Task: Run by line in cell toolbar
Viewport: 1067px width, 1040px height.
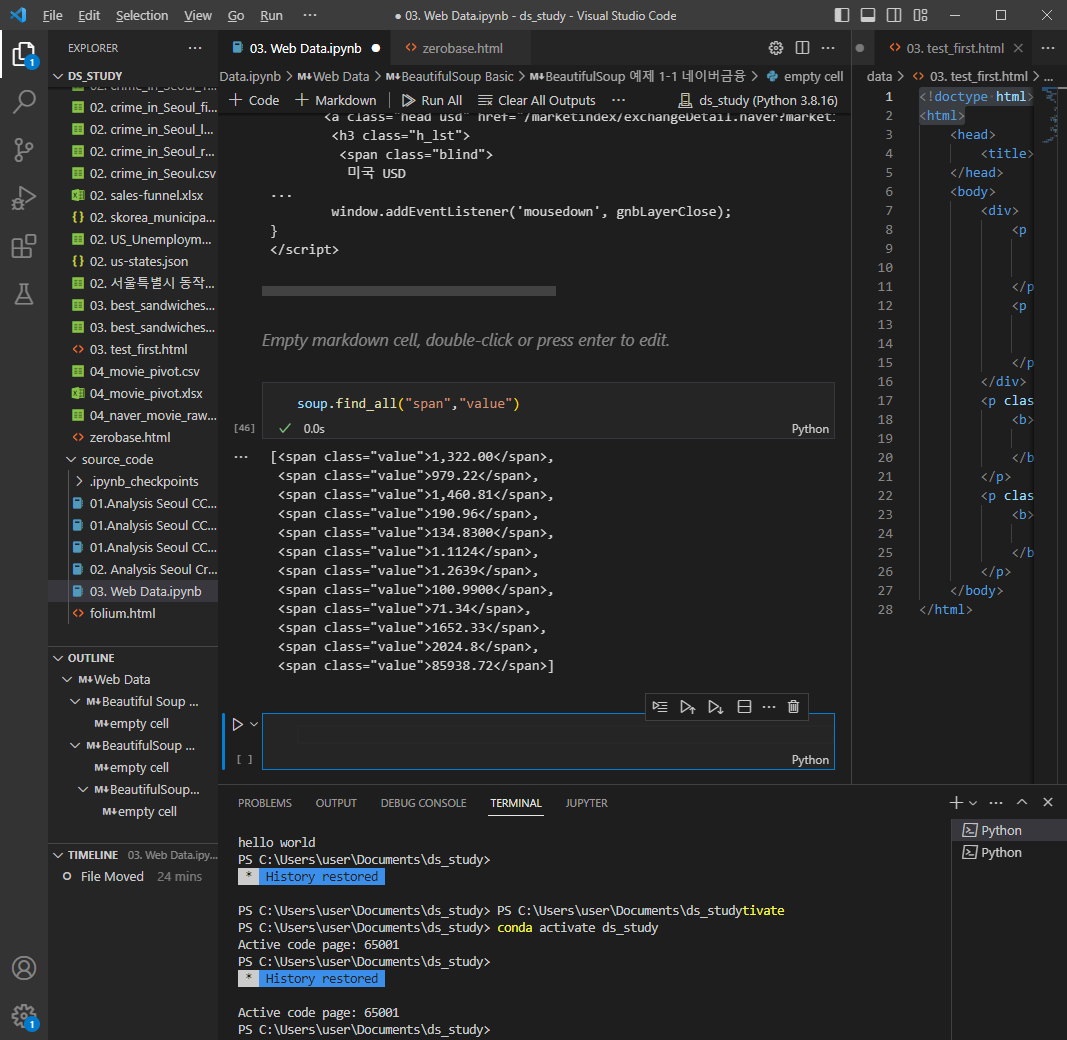Action: tap(660, 706)
